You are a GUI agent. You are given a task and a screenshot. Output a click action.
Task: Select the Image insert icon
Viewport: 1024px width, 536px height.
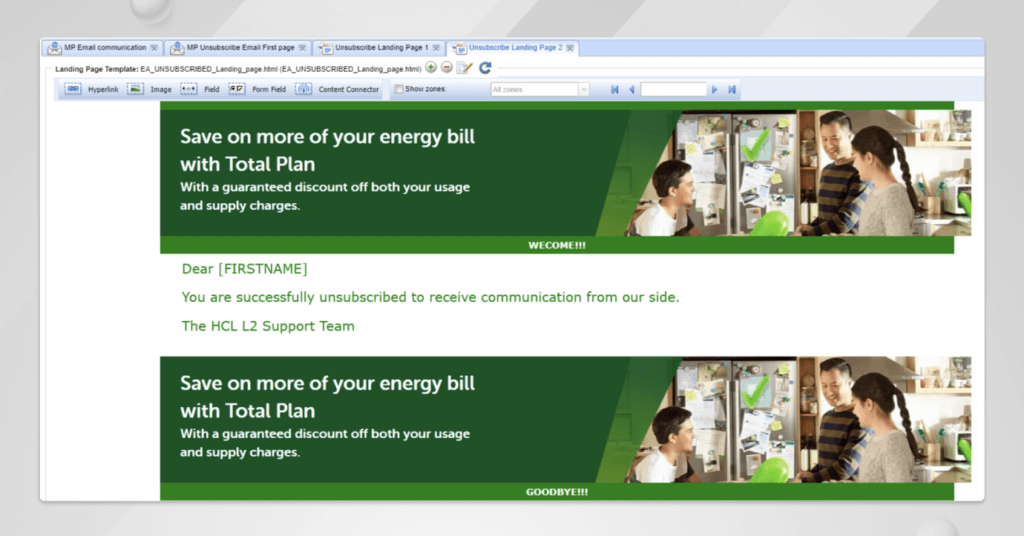(x=135, y=89)
